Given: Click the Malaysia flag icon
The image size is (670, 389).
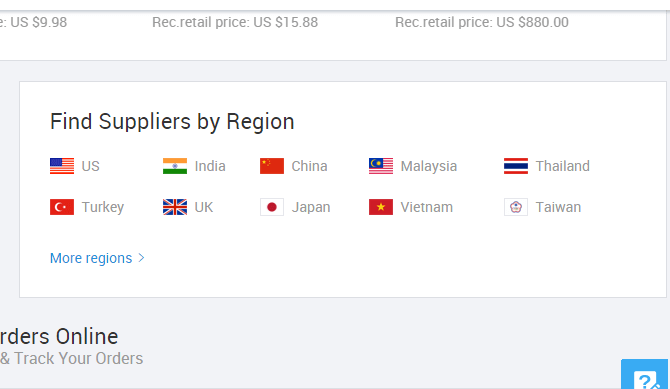Looking at the screenshot, I should coord(381,166).
